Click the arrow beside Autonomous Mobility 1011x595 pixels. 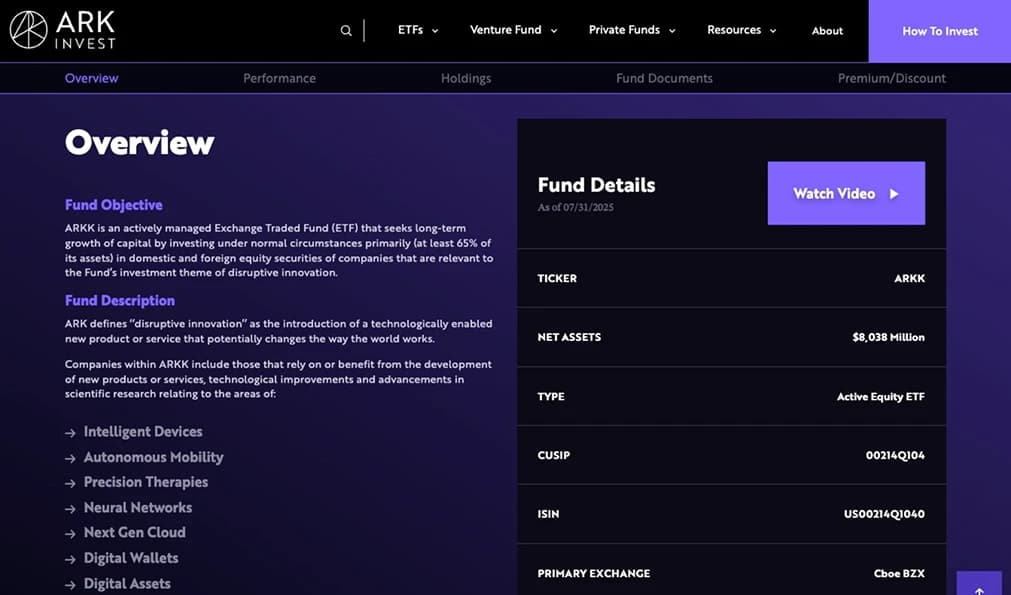70,458
